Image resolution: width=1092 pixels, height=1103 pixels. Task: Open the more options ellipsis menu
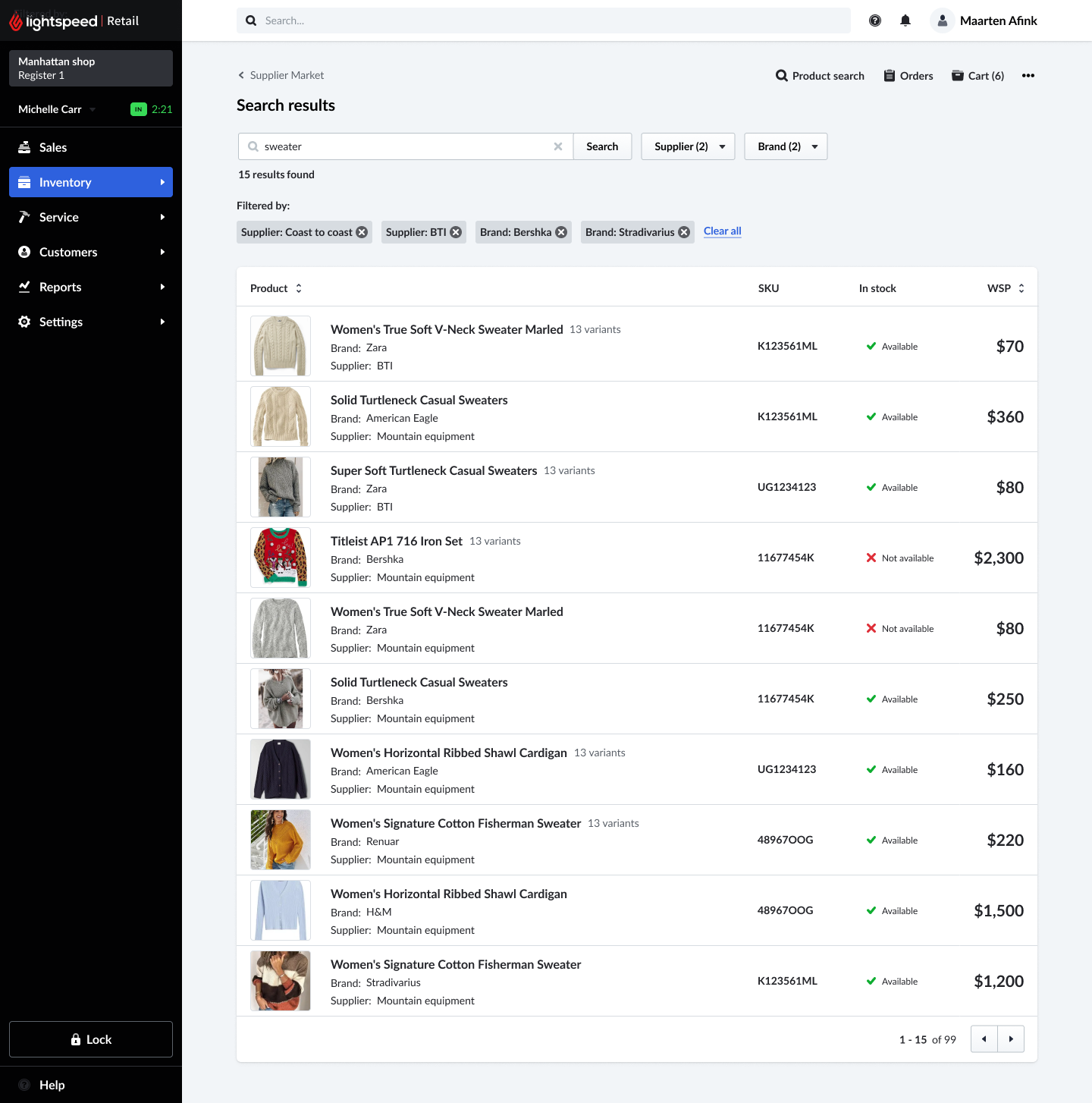(1028, 76)
